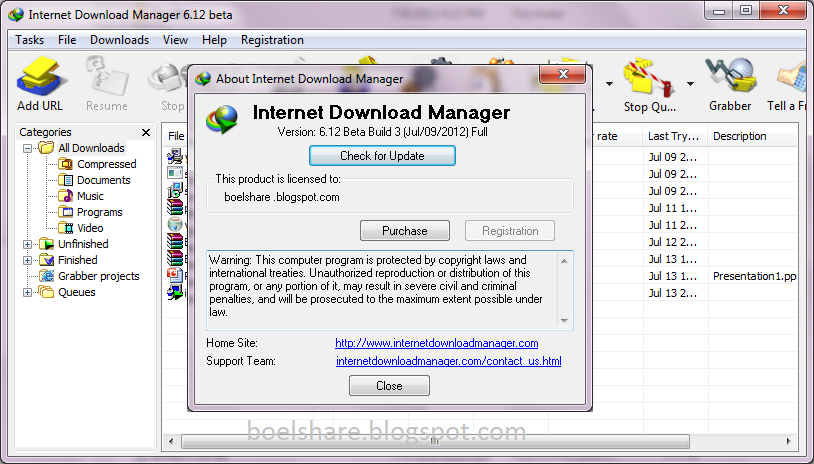Image resolution: width=814 pixels, height=464 pixels.
Task: Click the Close button in About dialog
Action: (389, 386)
